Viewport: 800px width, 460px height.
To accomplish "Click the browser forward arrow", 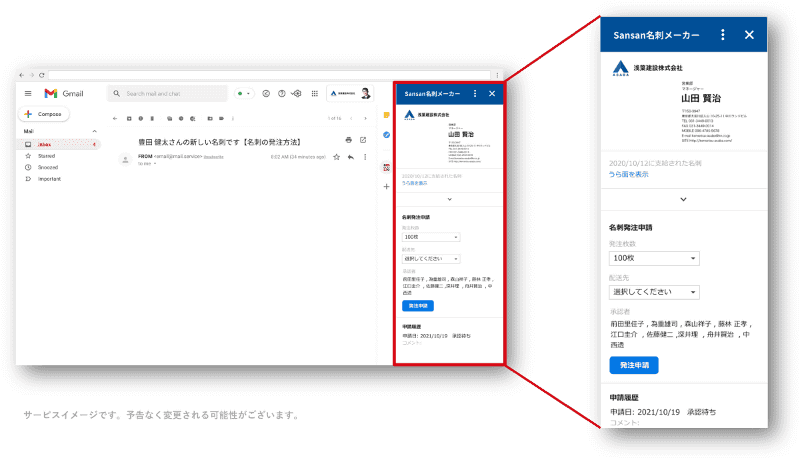I will click(32, 75).
